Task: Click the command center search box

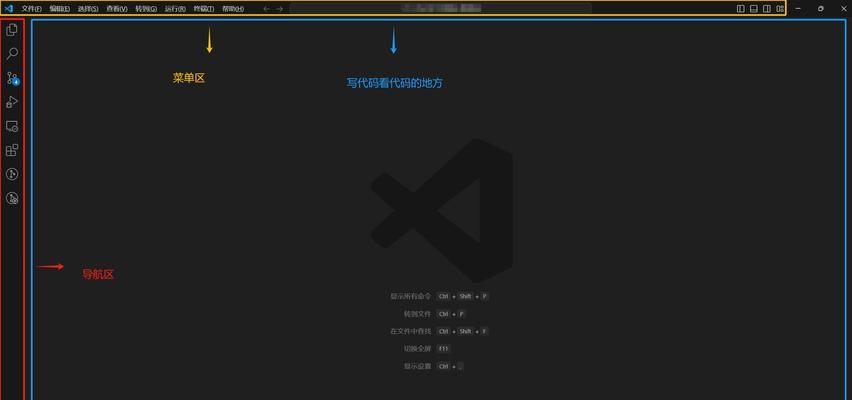Action: [x=441, y=8]
